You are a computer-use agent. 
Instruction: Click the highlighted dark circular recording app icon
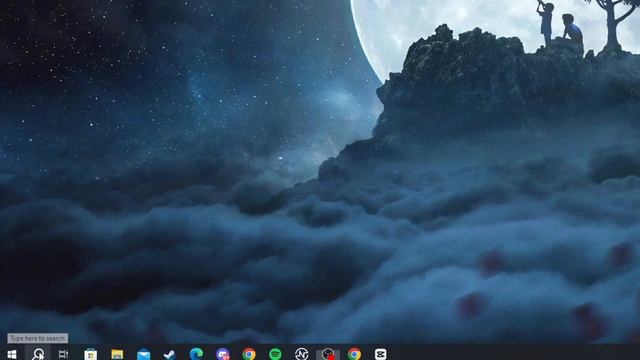[x=328, y=354]
